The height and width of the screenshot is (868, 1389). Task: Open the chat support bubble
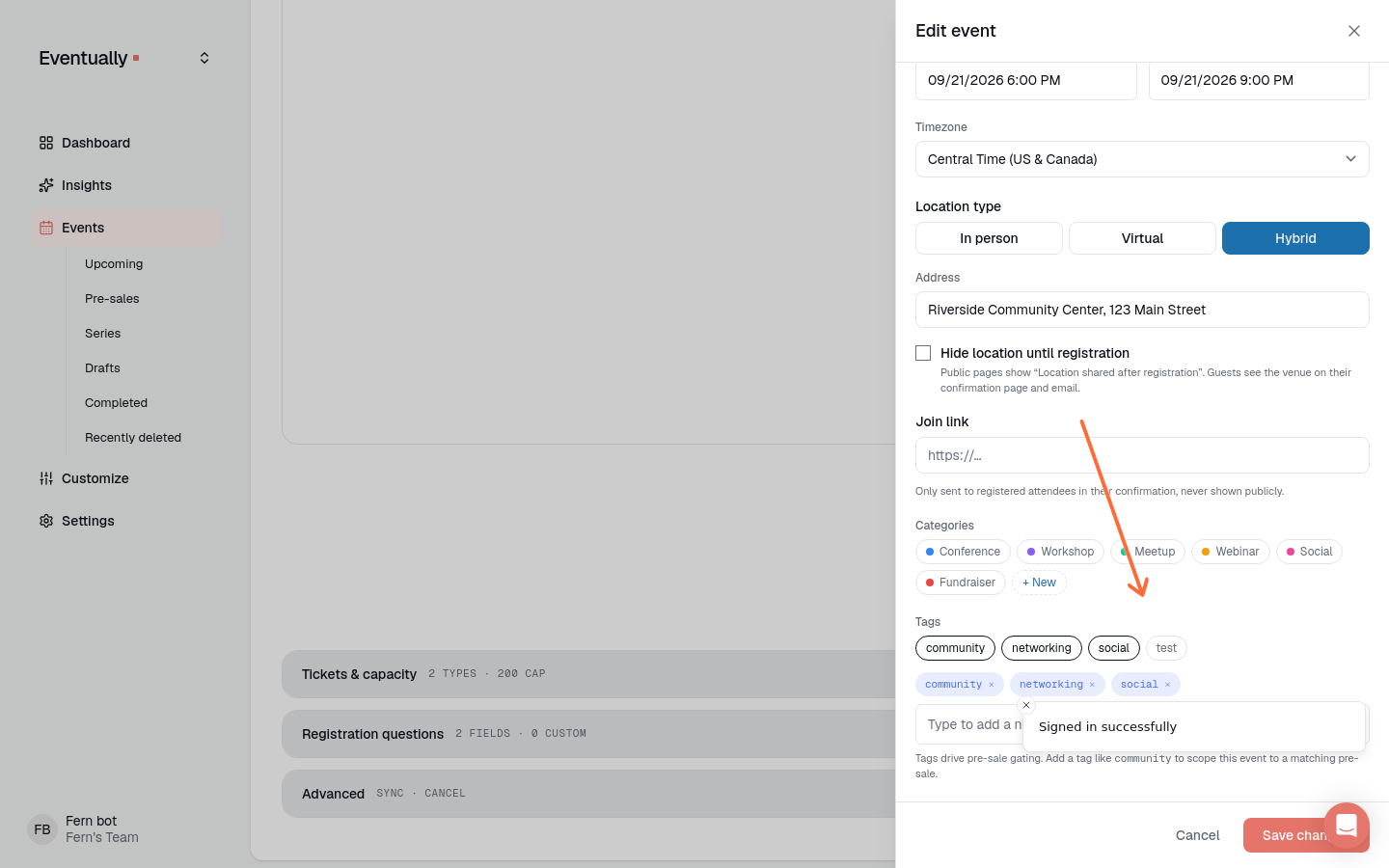(1347, 826)
